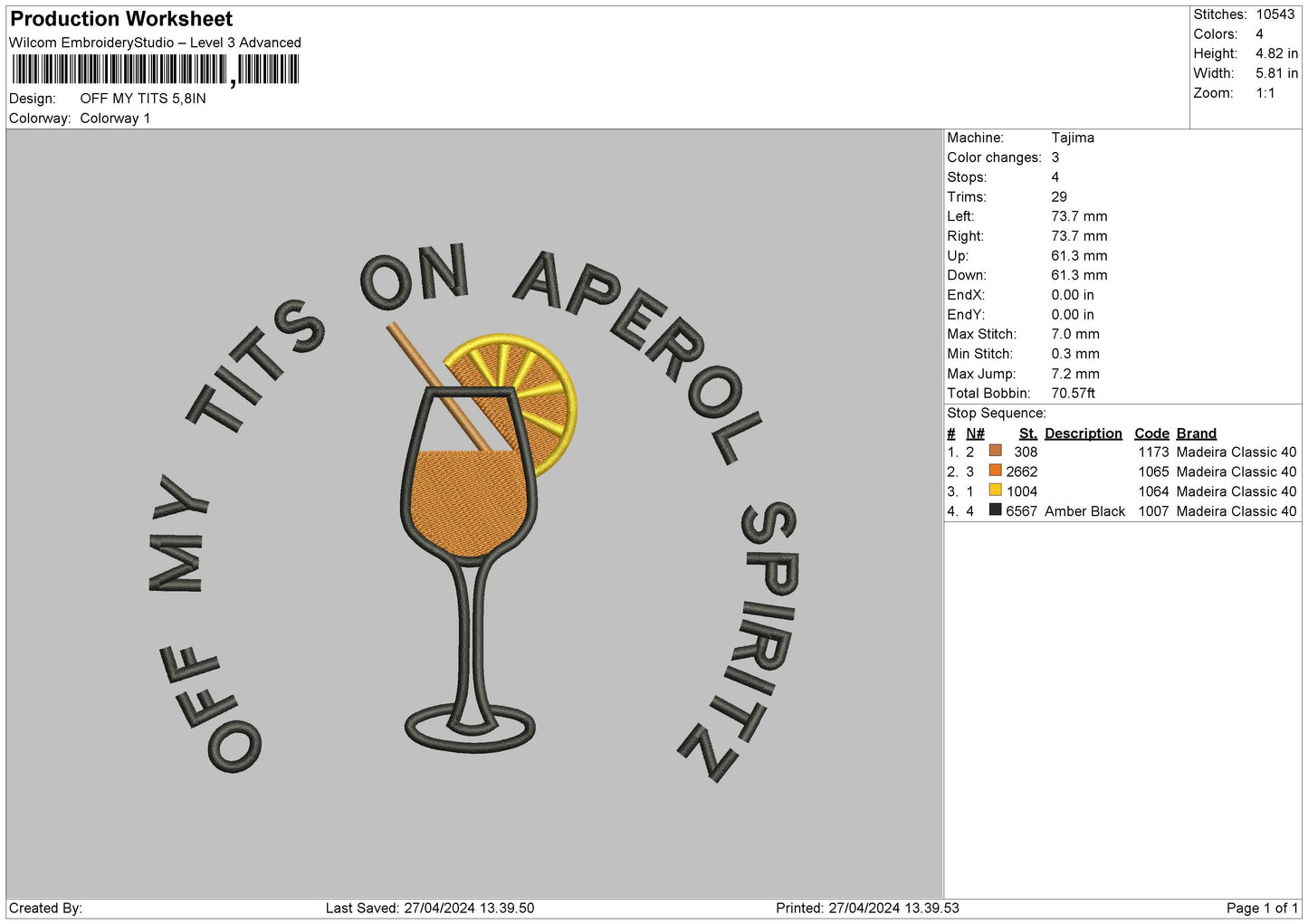Click the EndX value '0.00 in'
This screenshot has width=1308, height=924.
[x=1073, y=295]
